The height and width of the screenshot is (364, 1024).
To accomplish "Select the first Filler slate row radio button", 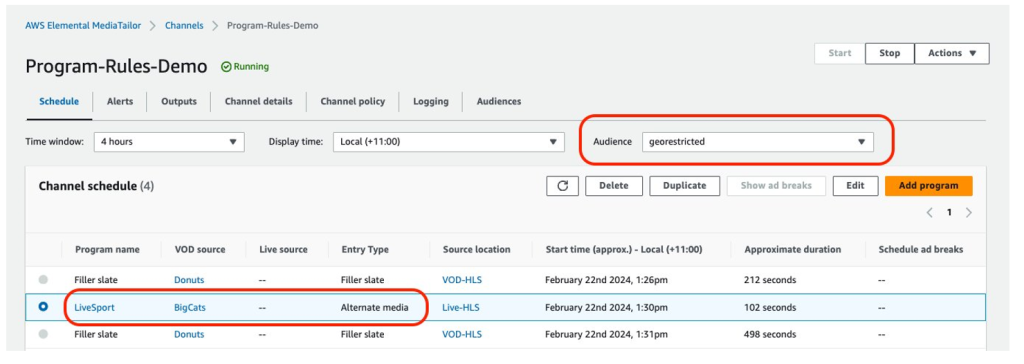I will tap(43, 280).
